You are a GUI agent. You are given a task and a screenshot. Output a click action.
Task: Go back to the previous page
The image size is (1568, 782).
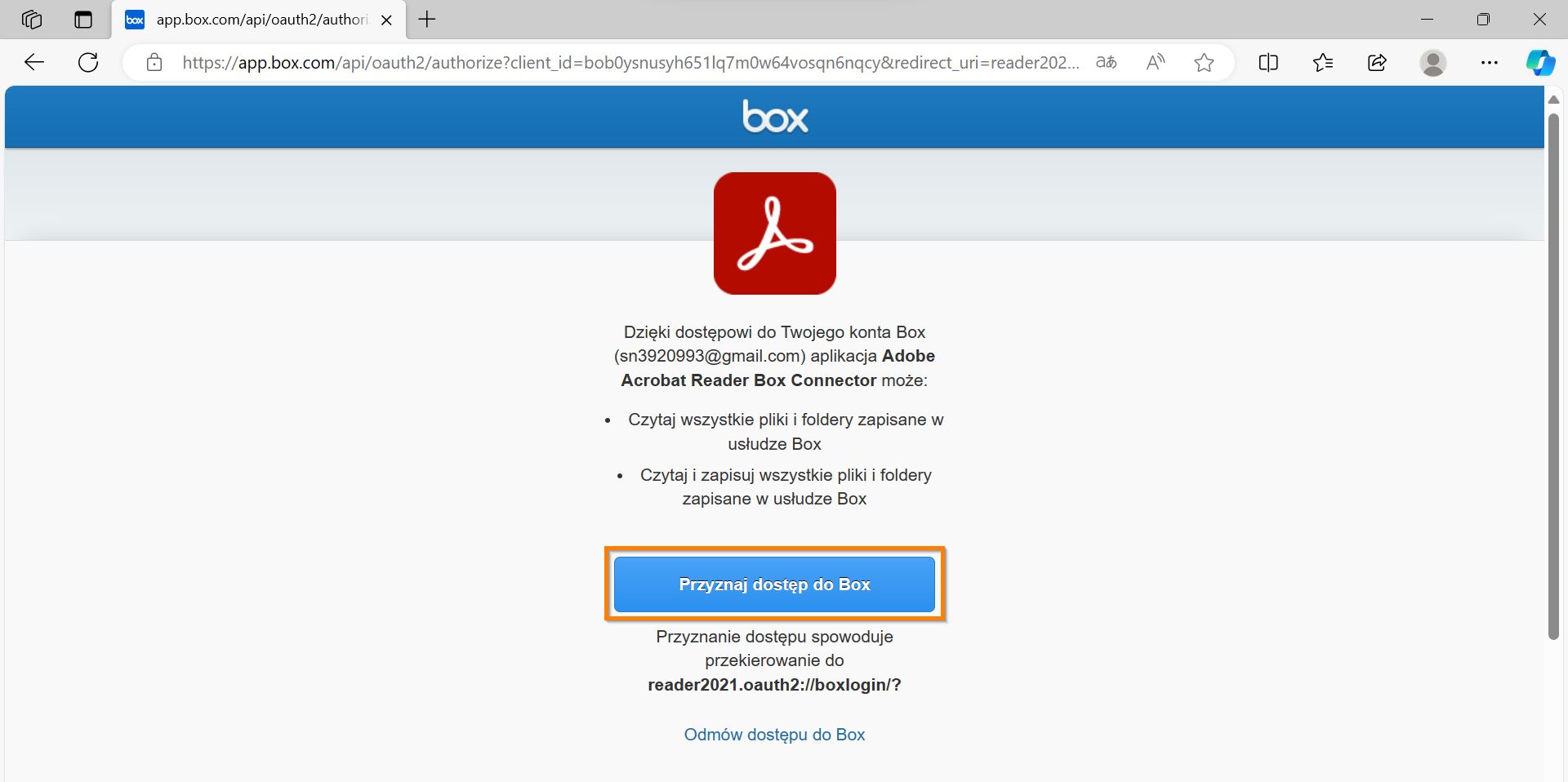point(34,62)
